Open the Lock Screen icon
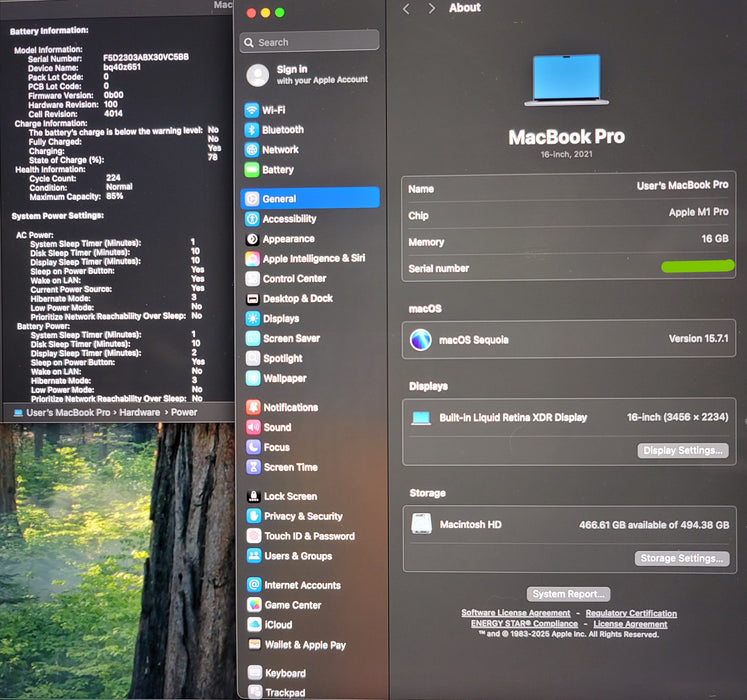Viewport: 747px width, 700px height. coord(254,497)
